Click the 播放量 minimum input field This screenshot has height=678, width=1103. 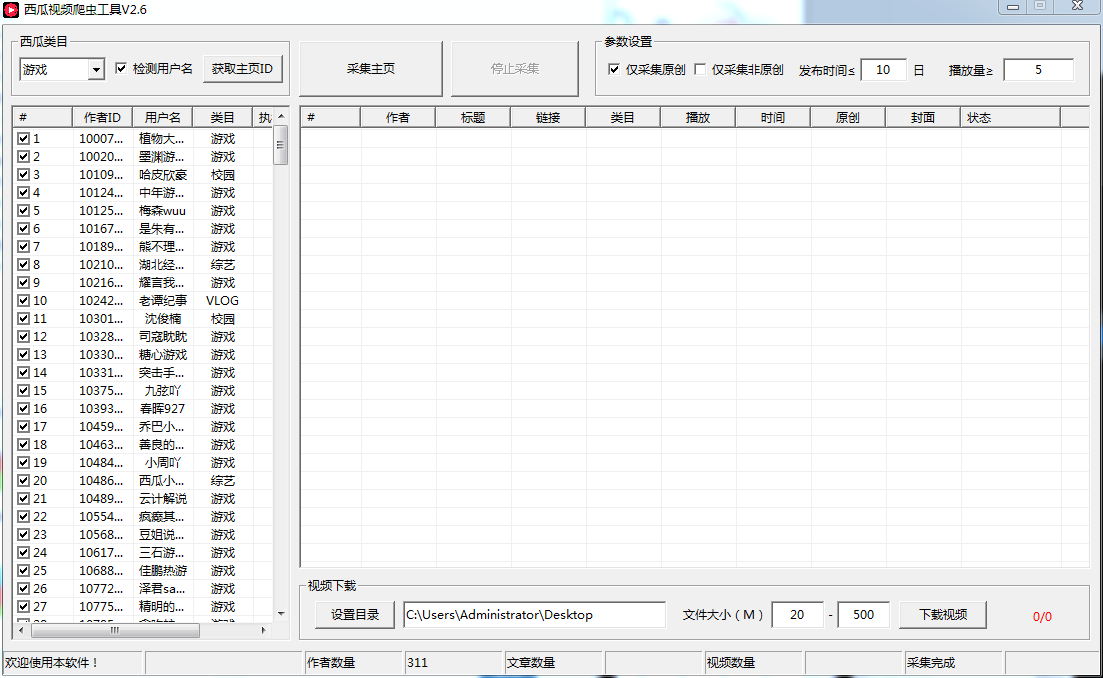pyautogui.click(x=1038, y=70)
